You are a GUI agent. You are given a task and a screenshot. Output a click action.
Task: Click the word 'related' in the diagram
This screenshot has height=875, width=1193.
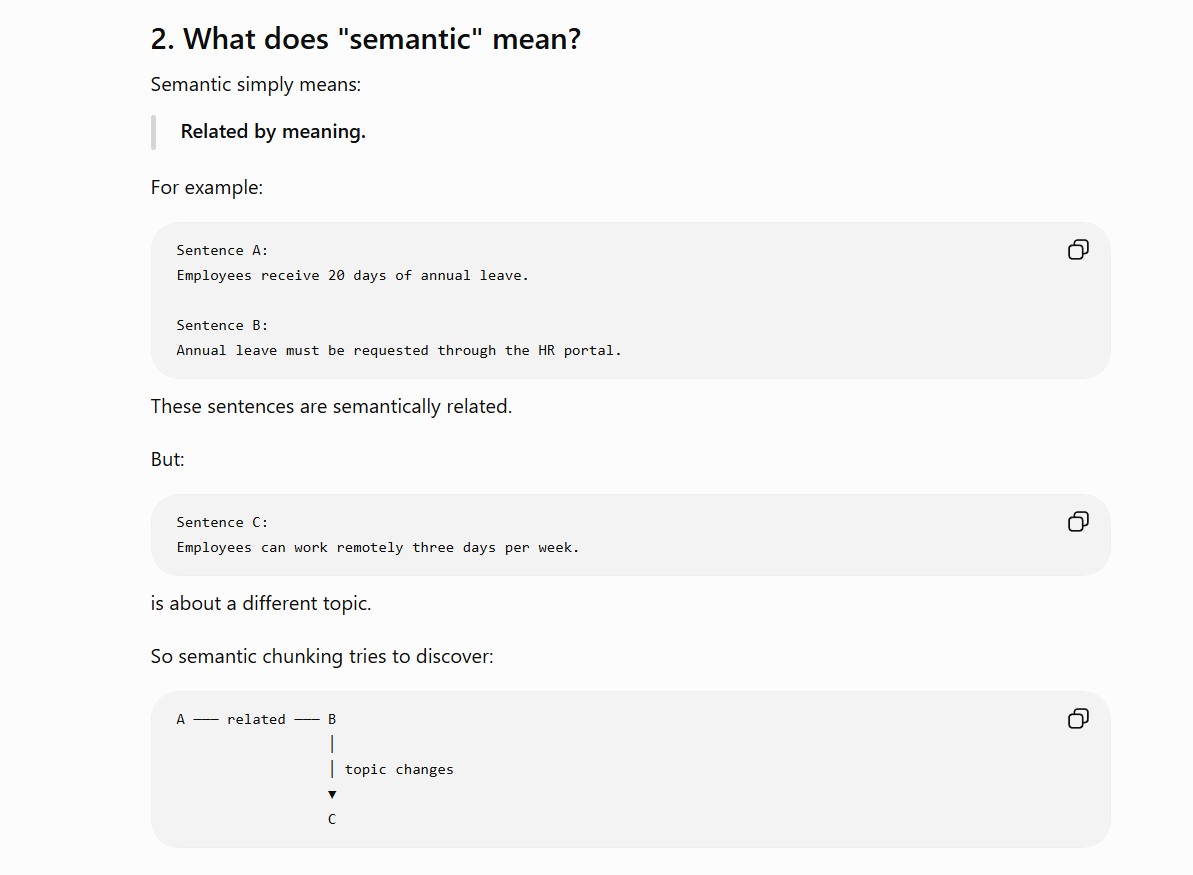click(256, 719)
